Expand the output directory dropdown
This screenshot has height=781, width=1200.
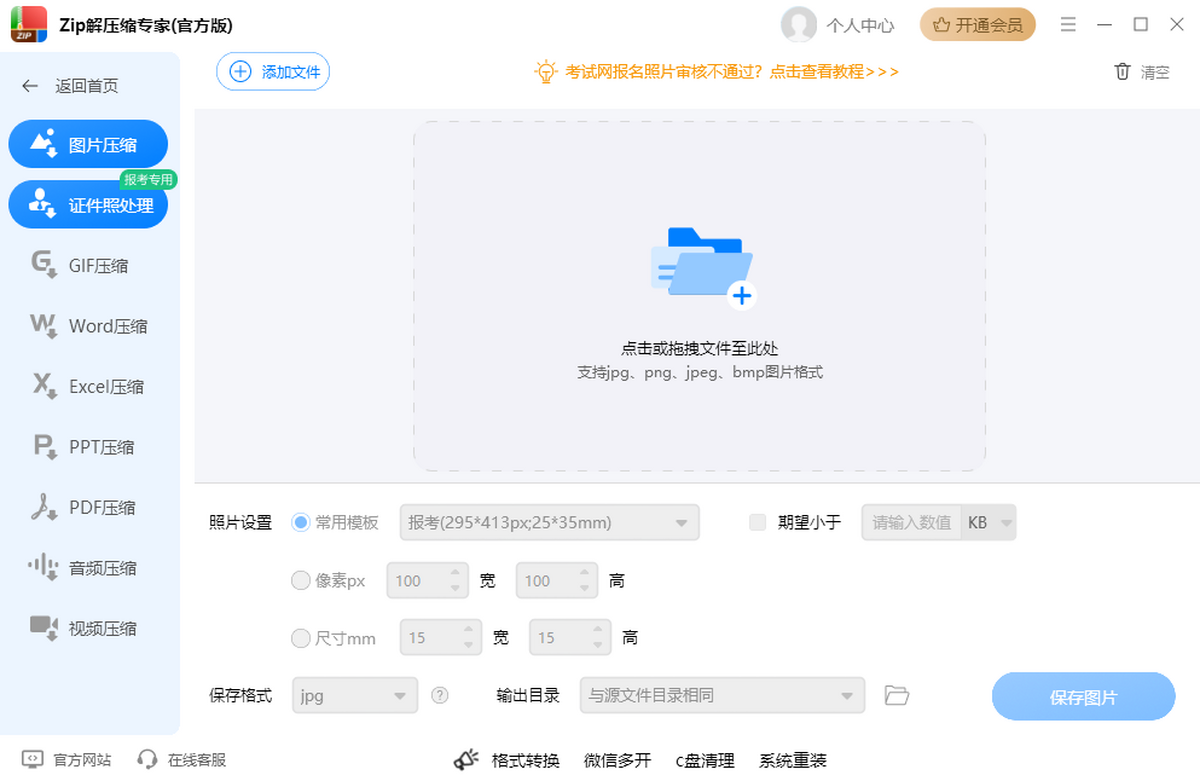tap(721, 695)
